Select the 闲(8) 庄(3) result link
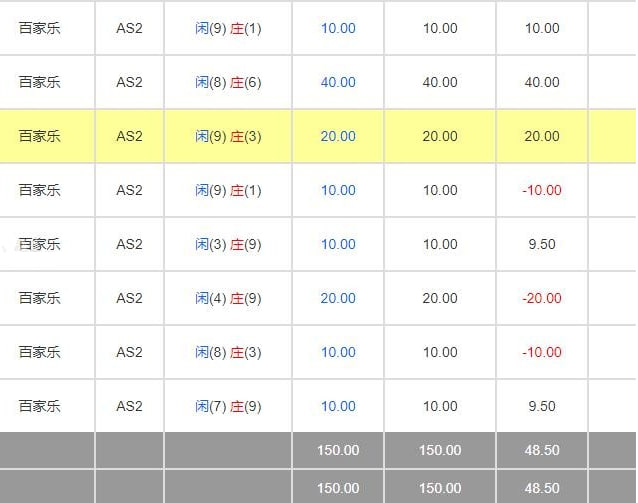 (228, 352)
